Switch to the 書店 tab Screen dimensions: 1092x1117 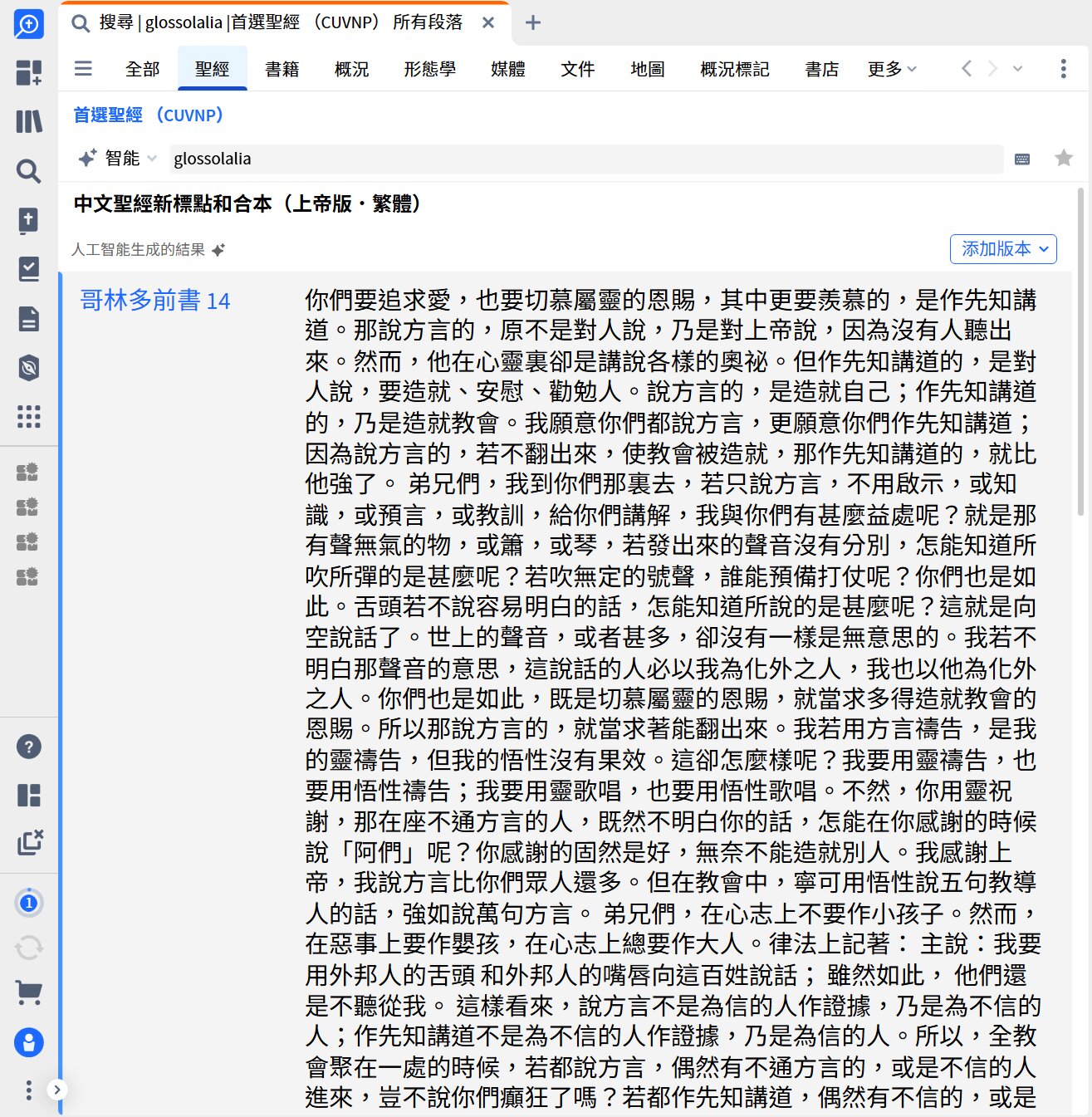pyautogui.click(x=821, y=69)
